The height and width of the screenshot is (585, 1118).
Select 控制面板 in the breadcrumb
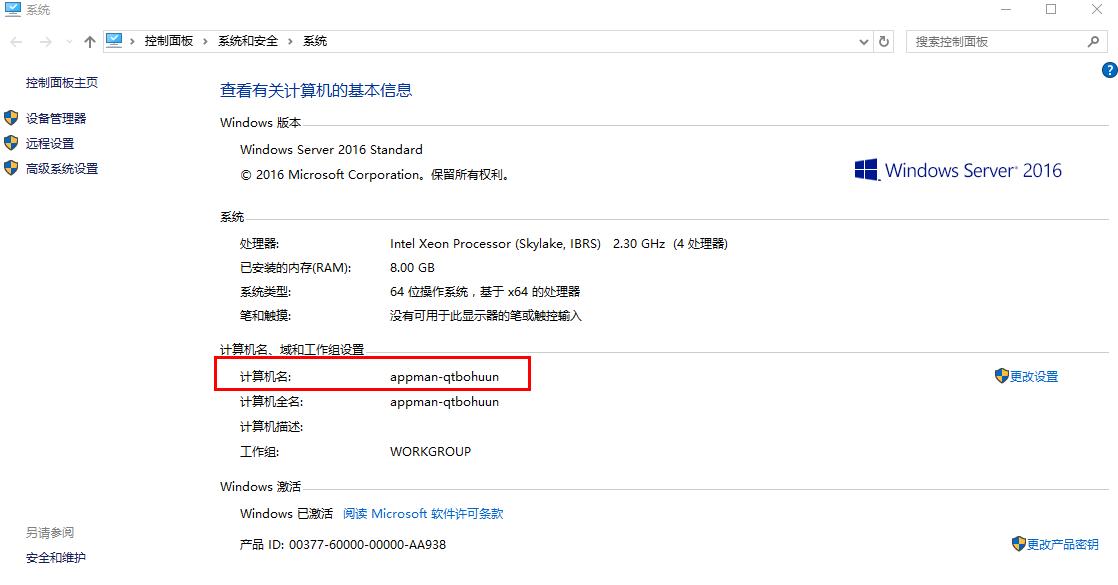[169, 41]
